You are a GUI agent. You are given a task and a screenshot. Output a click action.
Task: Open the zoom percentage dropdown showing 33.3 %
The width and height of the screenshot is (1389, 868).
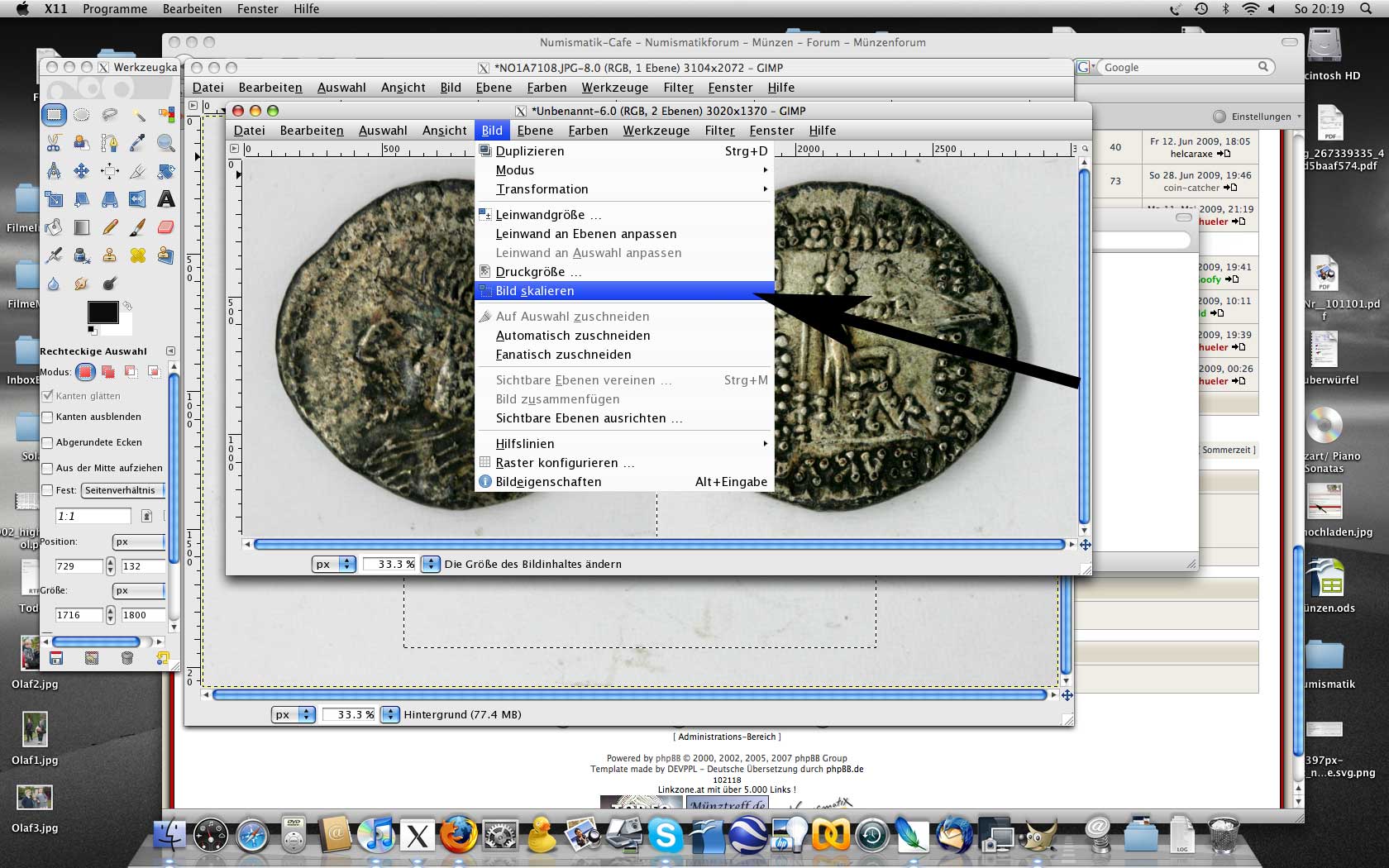tap(431, 564)
